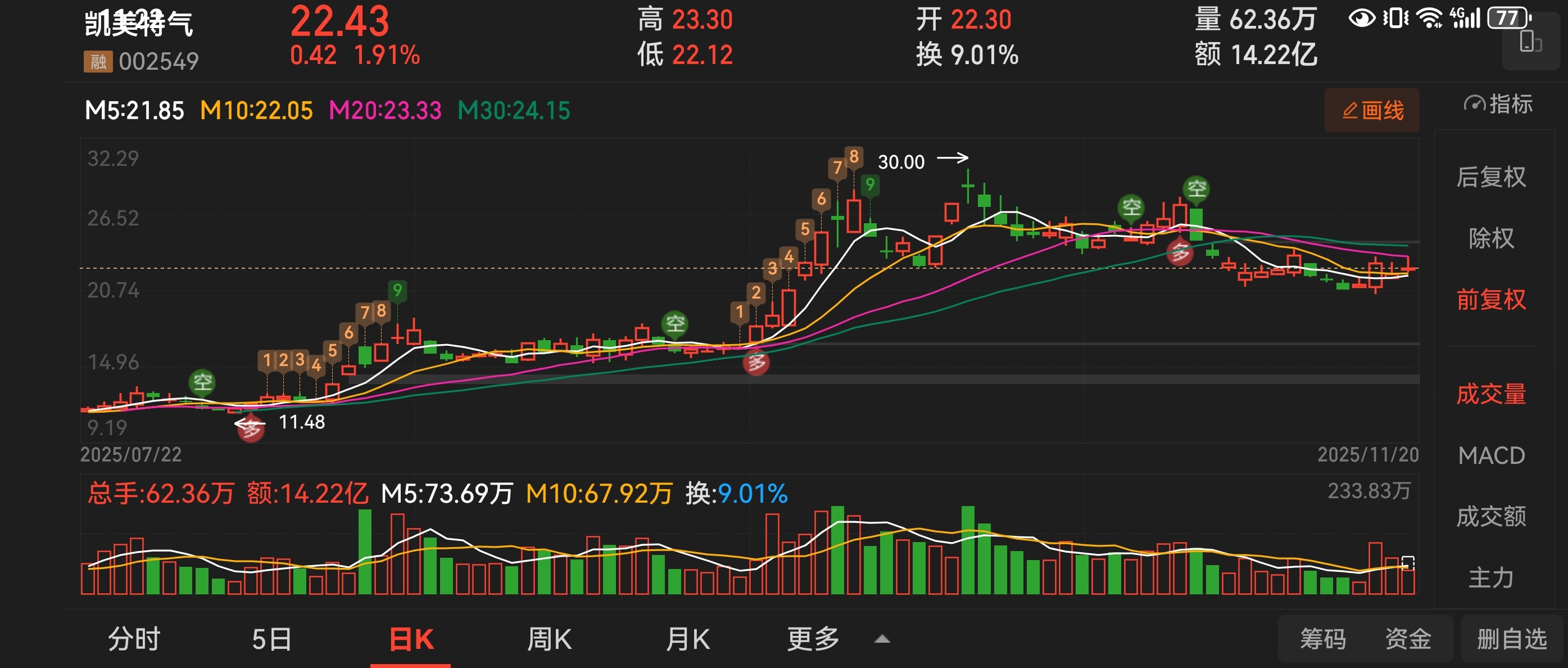Click the 融 margin badge beside the stock code

tap(98, 61)
